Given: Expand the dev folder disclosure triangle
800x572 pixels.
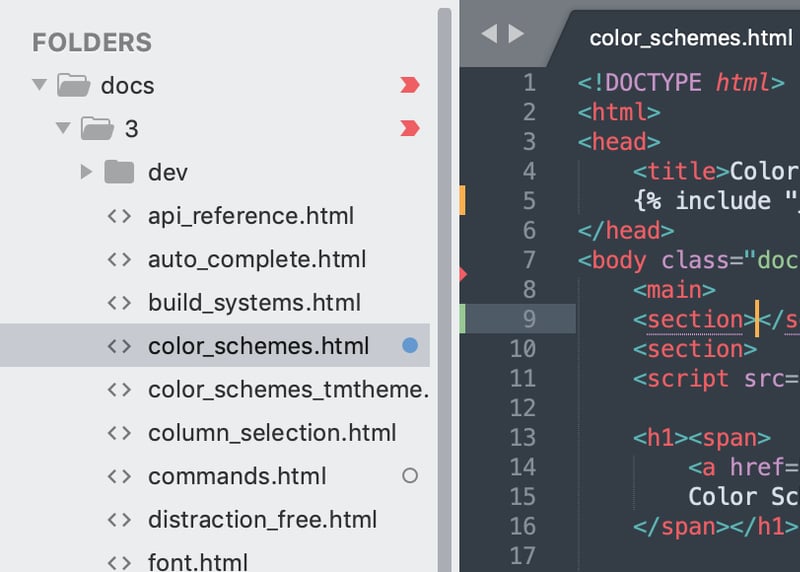Looking at the screenshot, I should (x=86, y=172).
